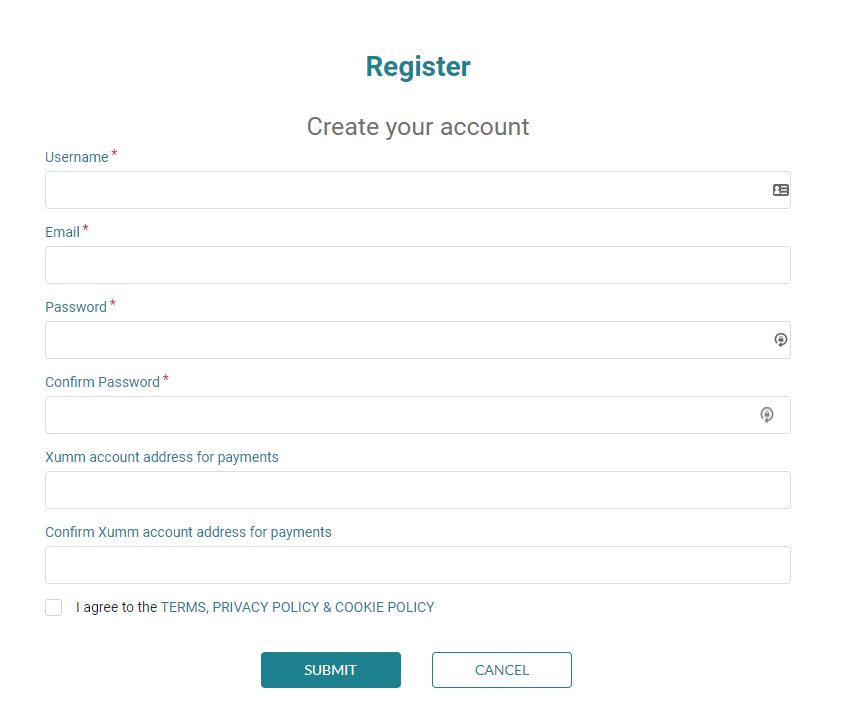Focus the Xumm account address input field
The width and height of the screenshot is (853, 723).
click(x=418, y=490)
